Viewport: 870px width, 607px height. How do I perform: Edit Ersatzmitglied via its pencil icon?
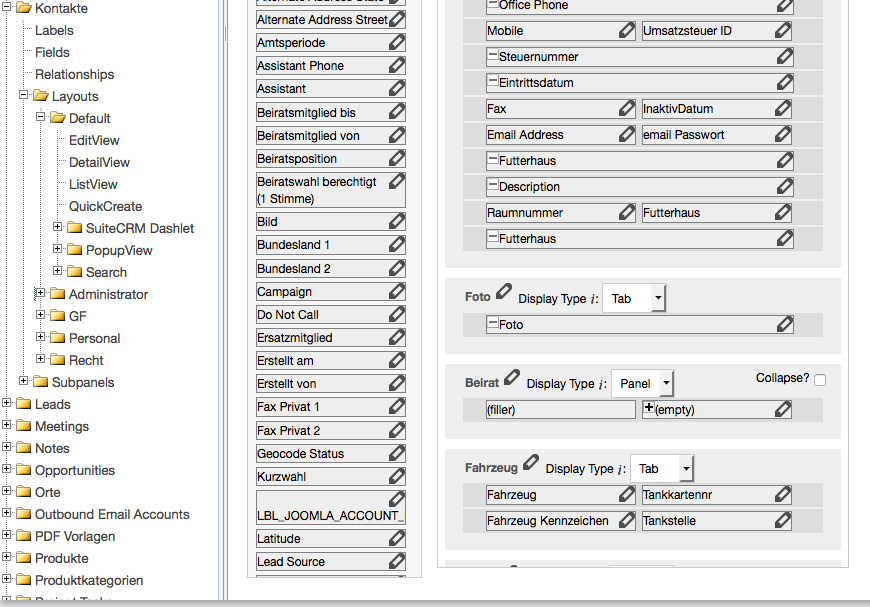coord(397,337)
